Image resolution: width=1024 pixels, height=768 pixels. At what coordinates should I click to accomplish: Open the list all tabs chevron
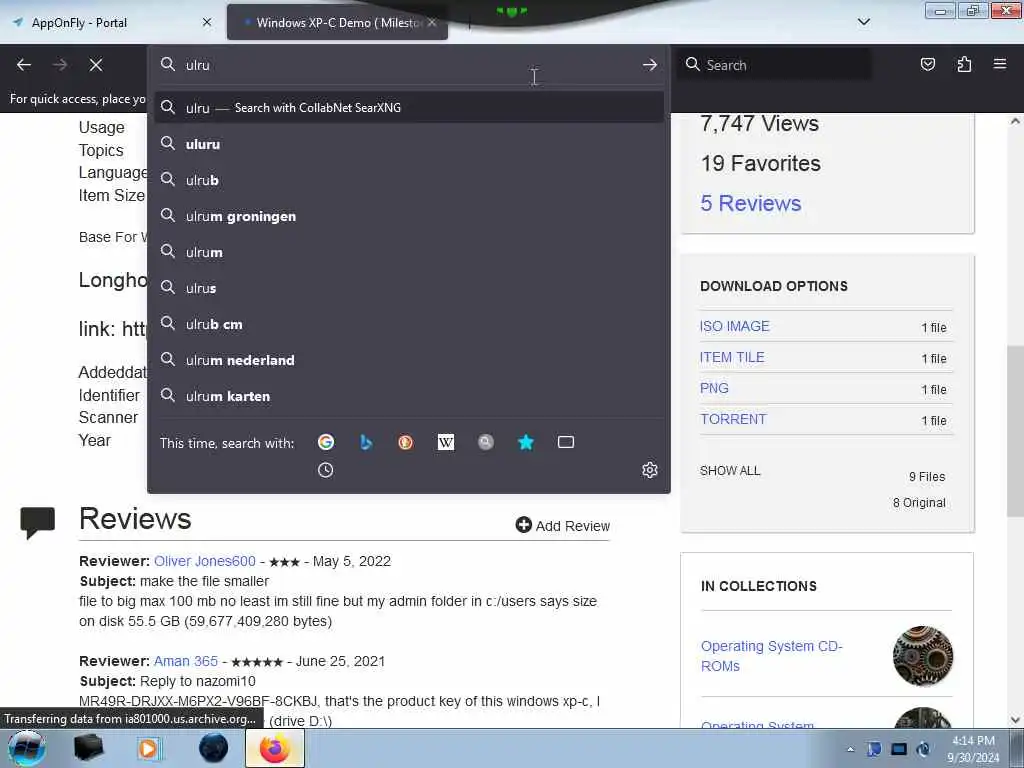863,22
